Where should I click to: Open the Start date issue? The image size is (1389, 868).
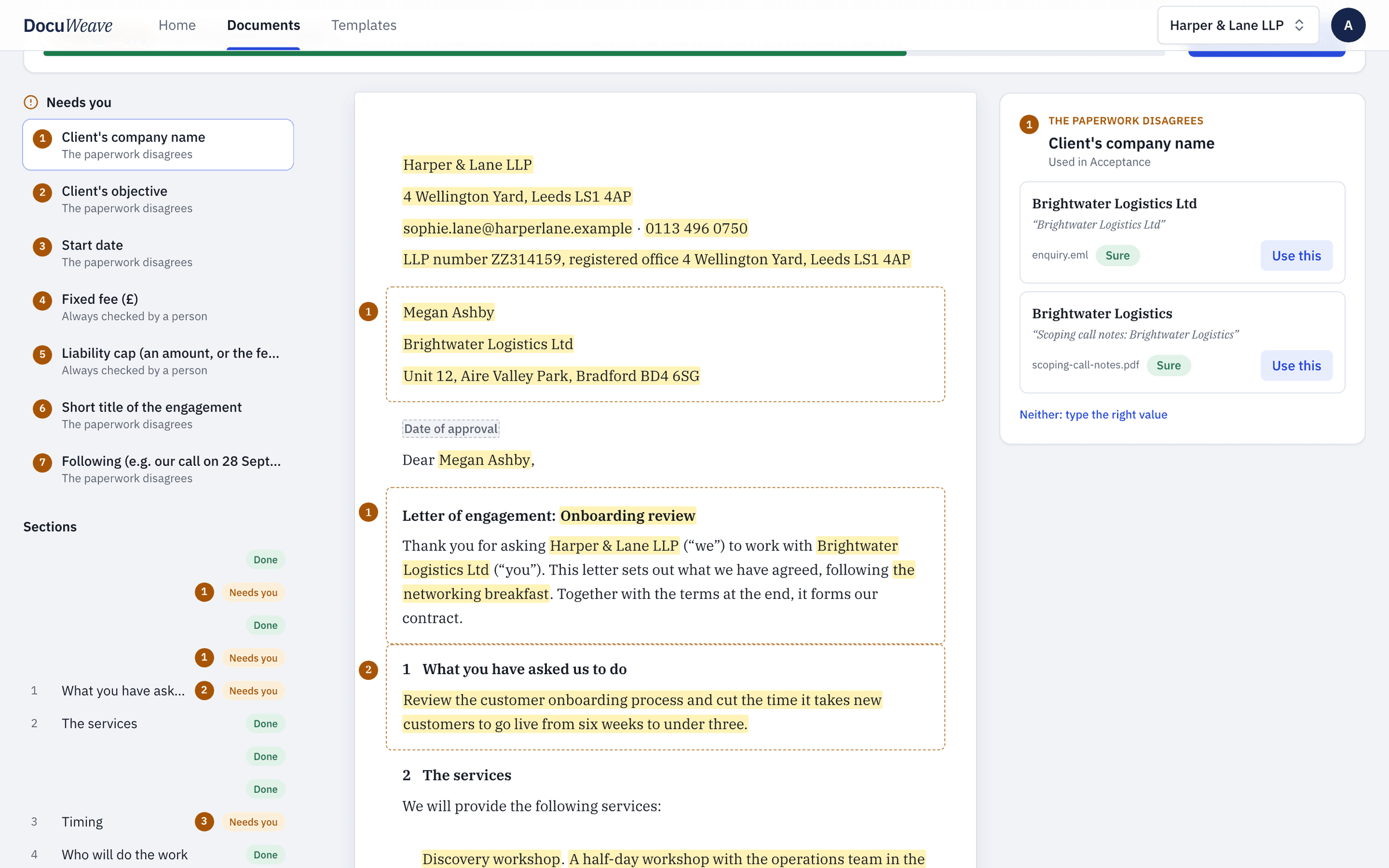point(158,253)
